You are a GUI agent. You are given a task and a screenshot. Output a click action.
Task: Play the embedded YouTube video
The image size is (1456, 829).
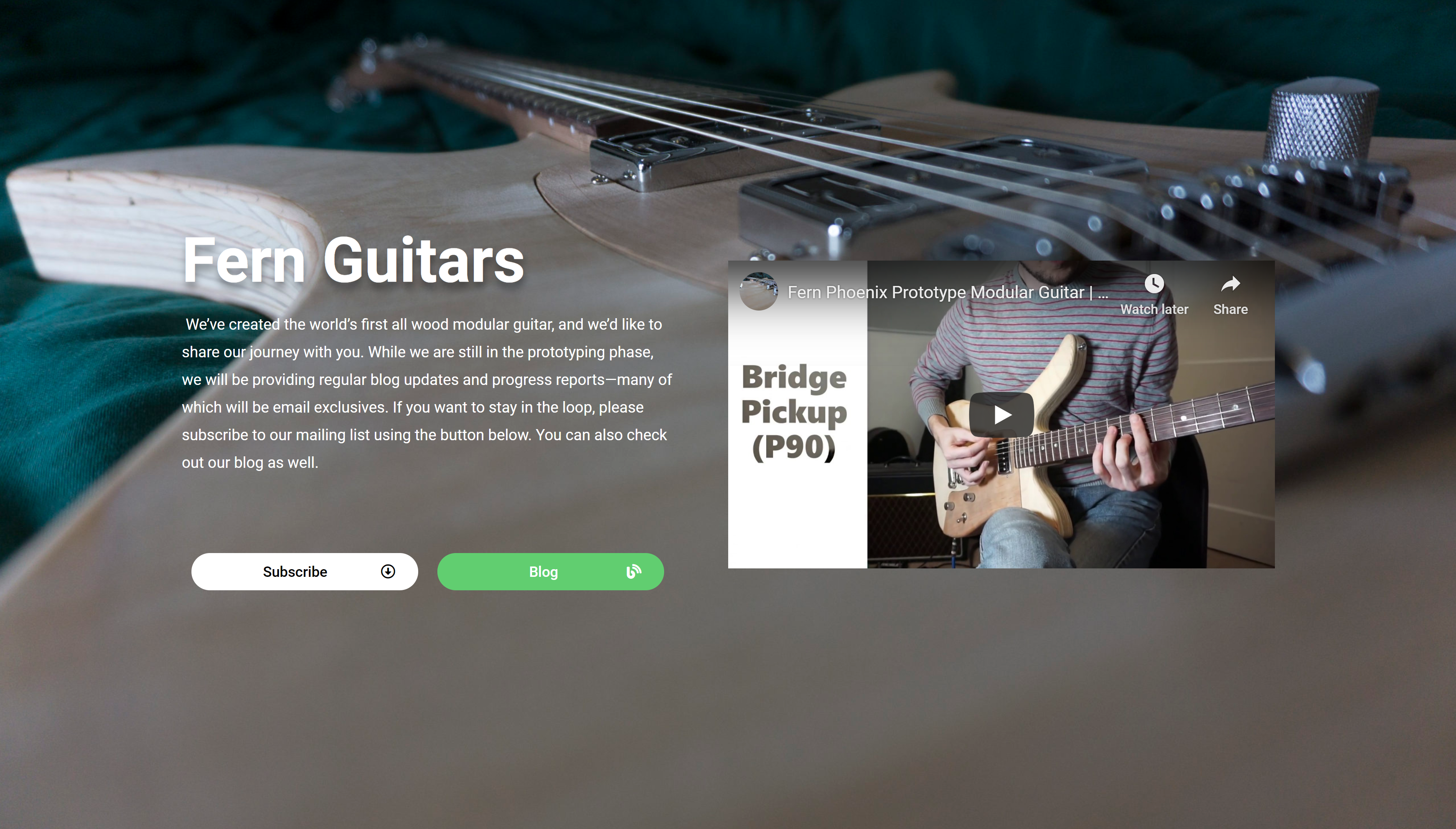[x=1002, y=414]
